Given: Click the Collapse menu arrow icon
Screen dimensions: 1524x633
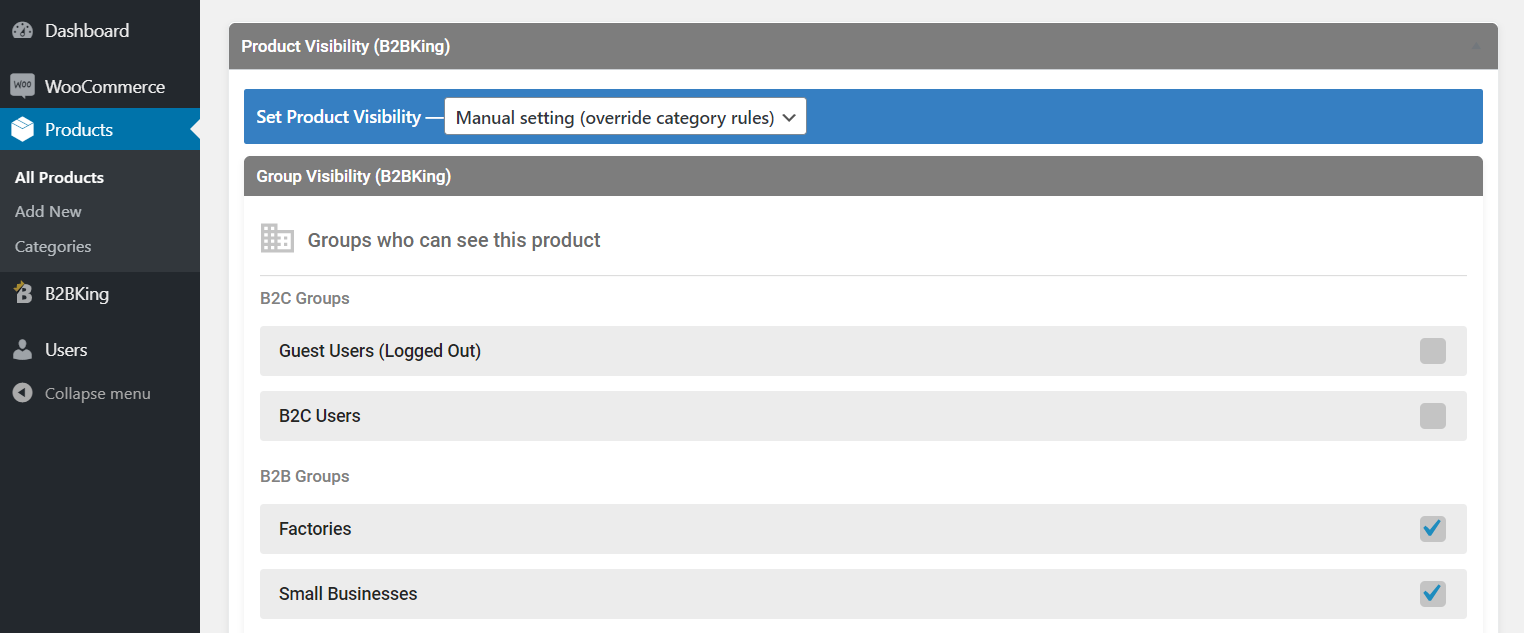Looking at the screenshot, I should tap(23, 393).
